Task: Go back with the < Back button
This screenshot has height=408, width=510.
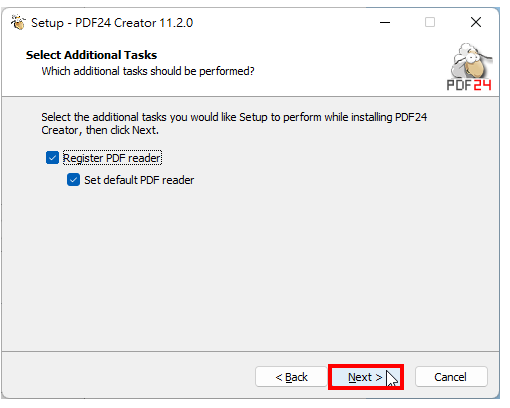Action: [x=291, y=377]
